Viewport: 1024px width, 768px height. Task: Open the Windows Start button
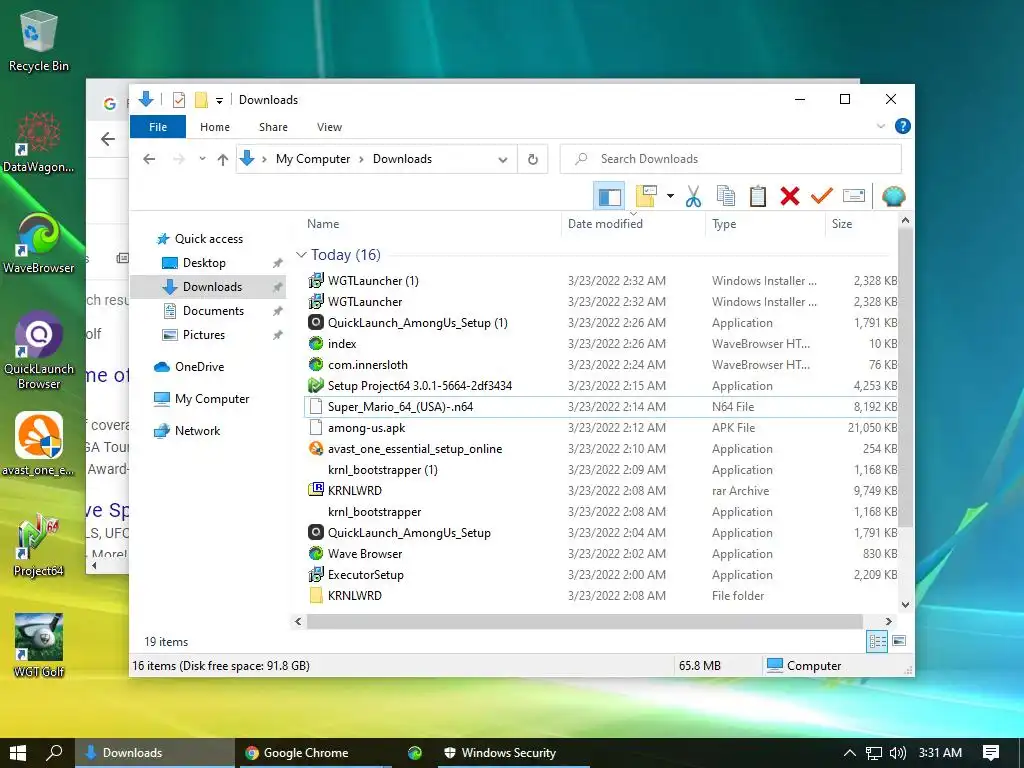coord(18,753)
